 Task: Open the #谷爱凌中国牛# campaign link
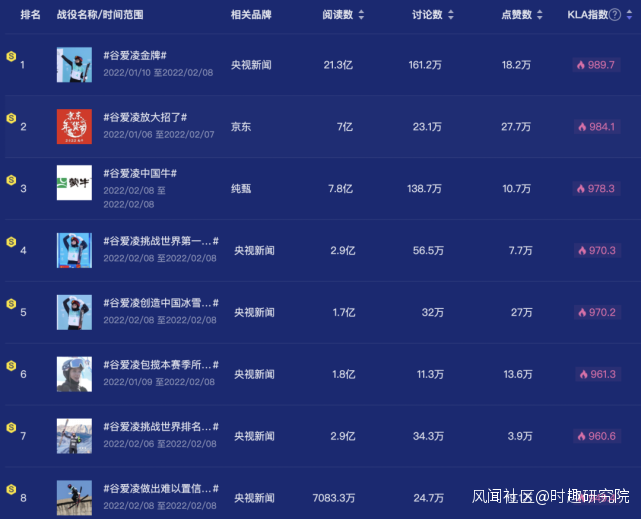pos(140,173)
